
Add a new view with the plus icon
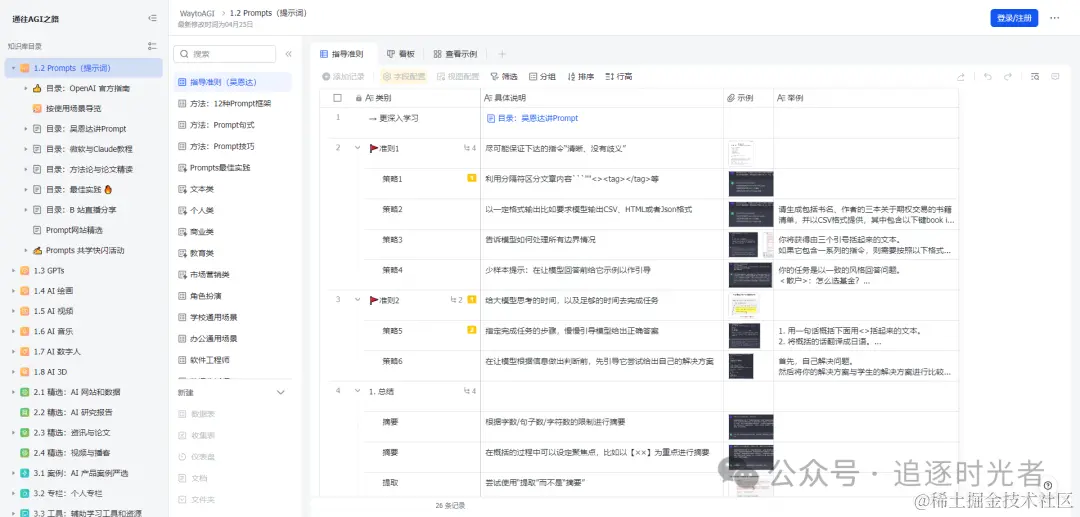tap(502, 54)
